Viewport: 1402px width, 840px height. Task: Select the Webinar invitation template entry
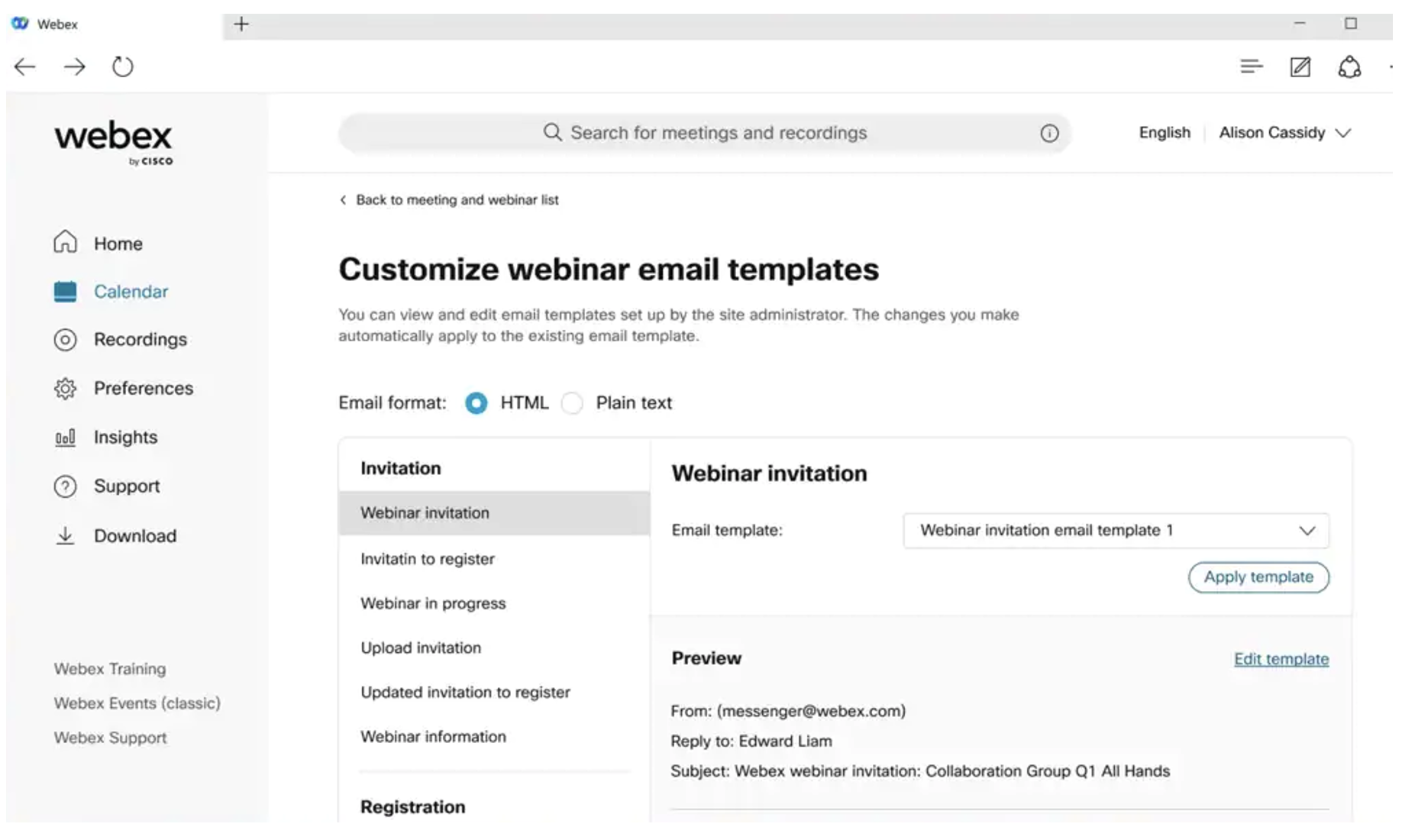coord(494,513)
